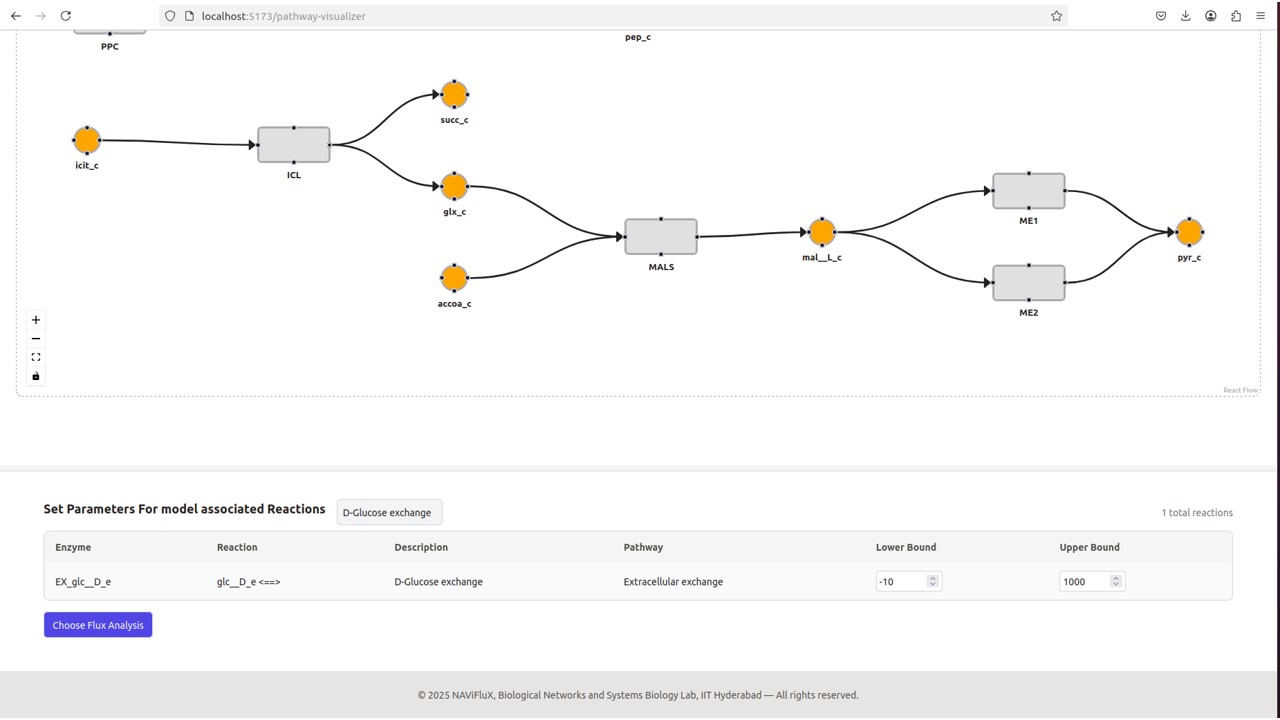Image resolution: width=1280 pixels, height=720 pixels.
Task: Bookmark this page with star icon
Action: [1056, 16]
